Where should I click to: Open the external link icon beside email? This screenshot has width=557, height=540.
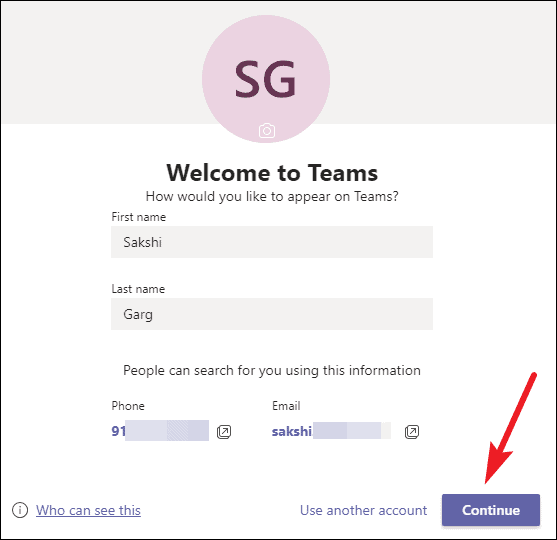412,432
